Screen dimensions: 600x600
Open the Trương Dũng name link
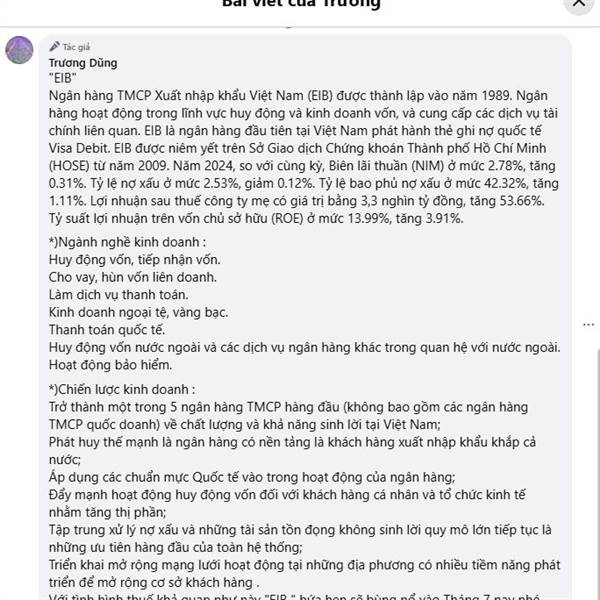coord(83,63)
